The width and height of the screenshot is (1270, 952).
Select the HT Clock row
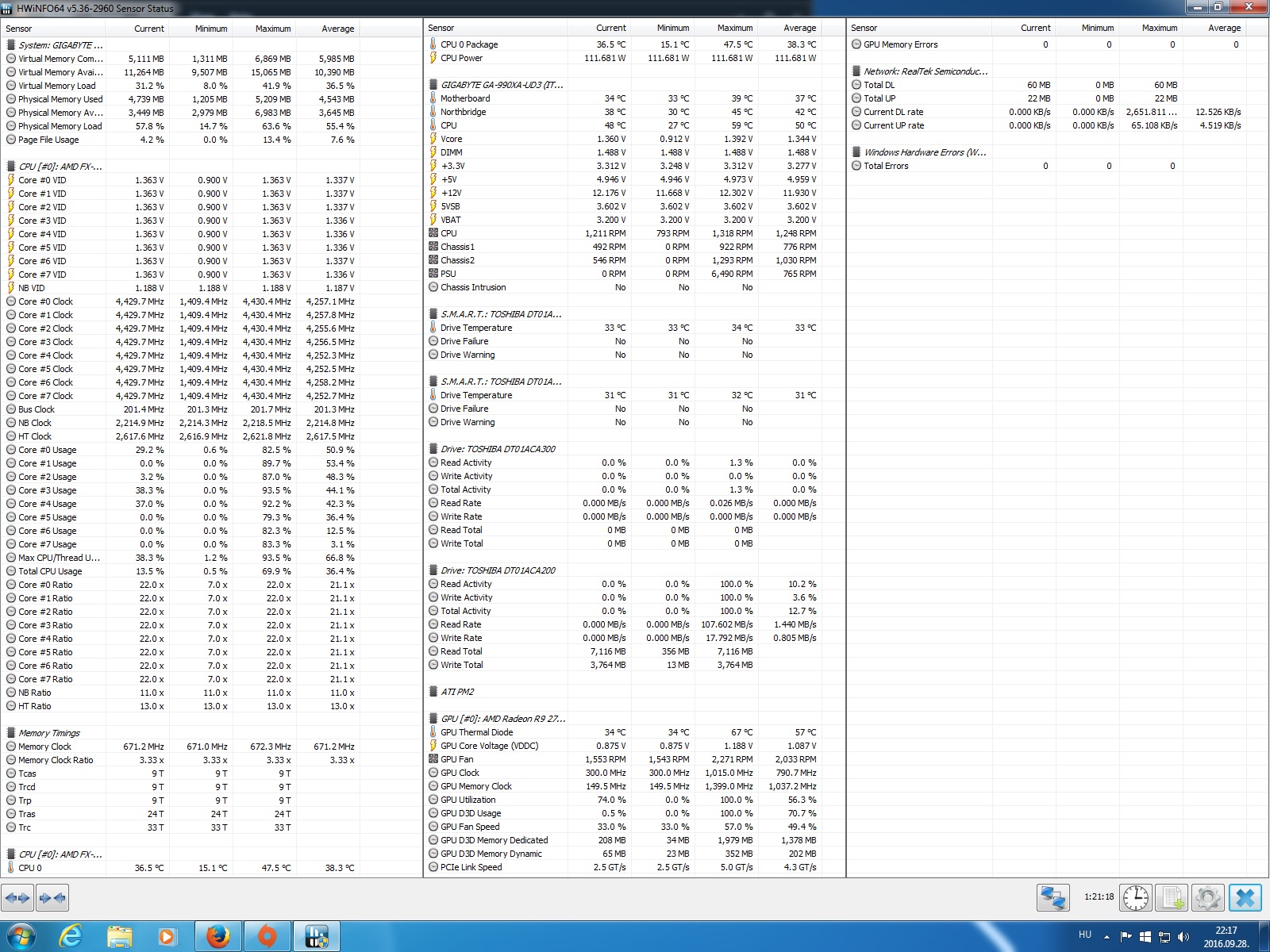pos(211,436)
